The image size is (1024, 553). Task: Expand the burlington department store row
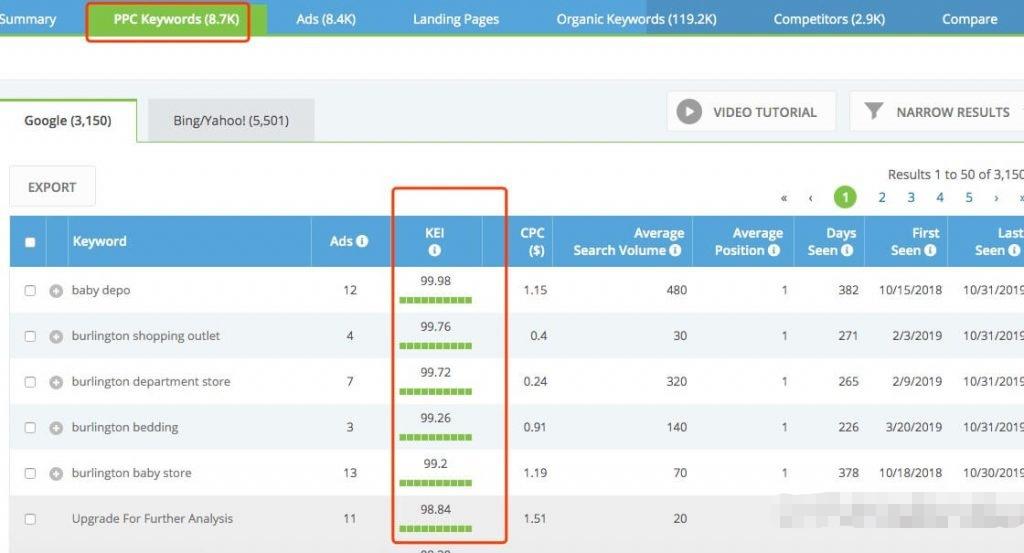pyautogui.click(x=56, y=382)
